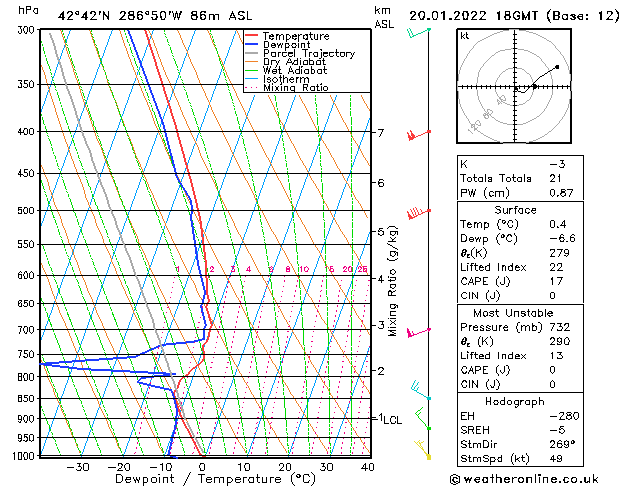Select the CAPE value under Surface
This screenshot has height=486, width=629.
tap(556, 281)
